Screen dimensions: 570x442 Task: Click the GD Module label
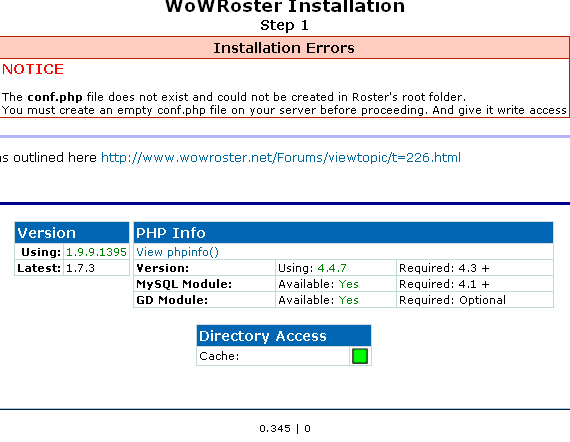172,300
